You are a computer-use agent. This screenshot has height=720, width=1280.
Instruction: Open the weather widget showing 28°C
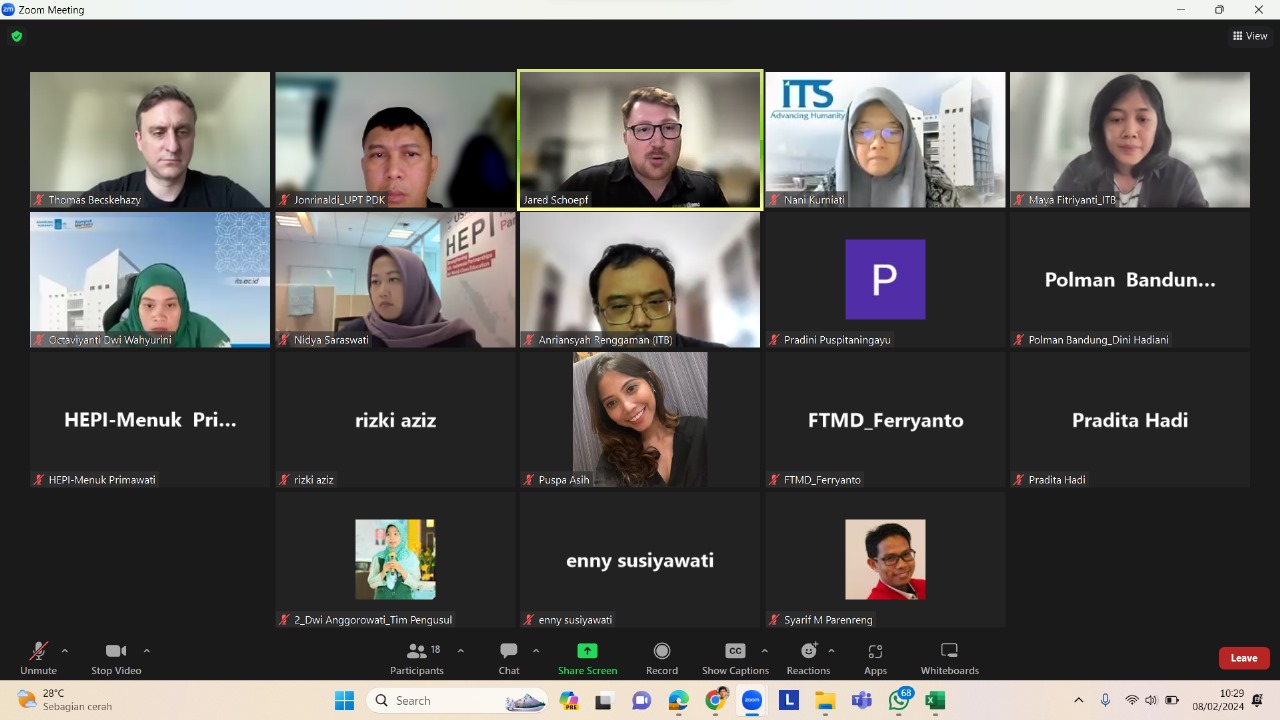pyautogui.click(x=65, y=700)
